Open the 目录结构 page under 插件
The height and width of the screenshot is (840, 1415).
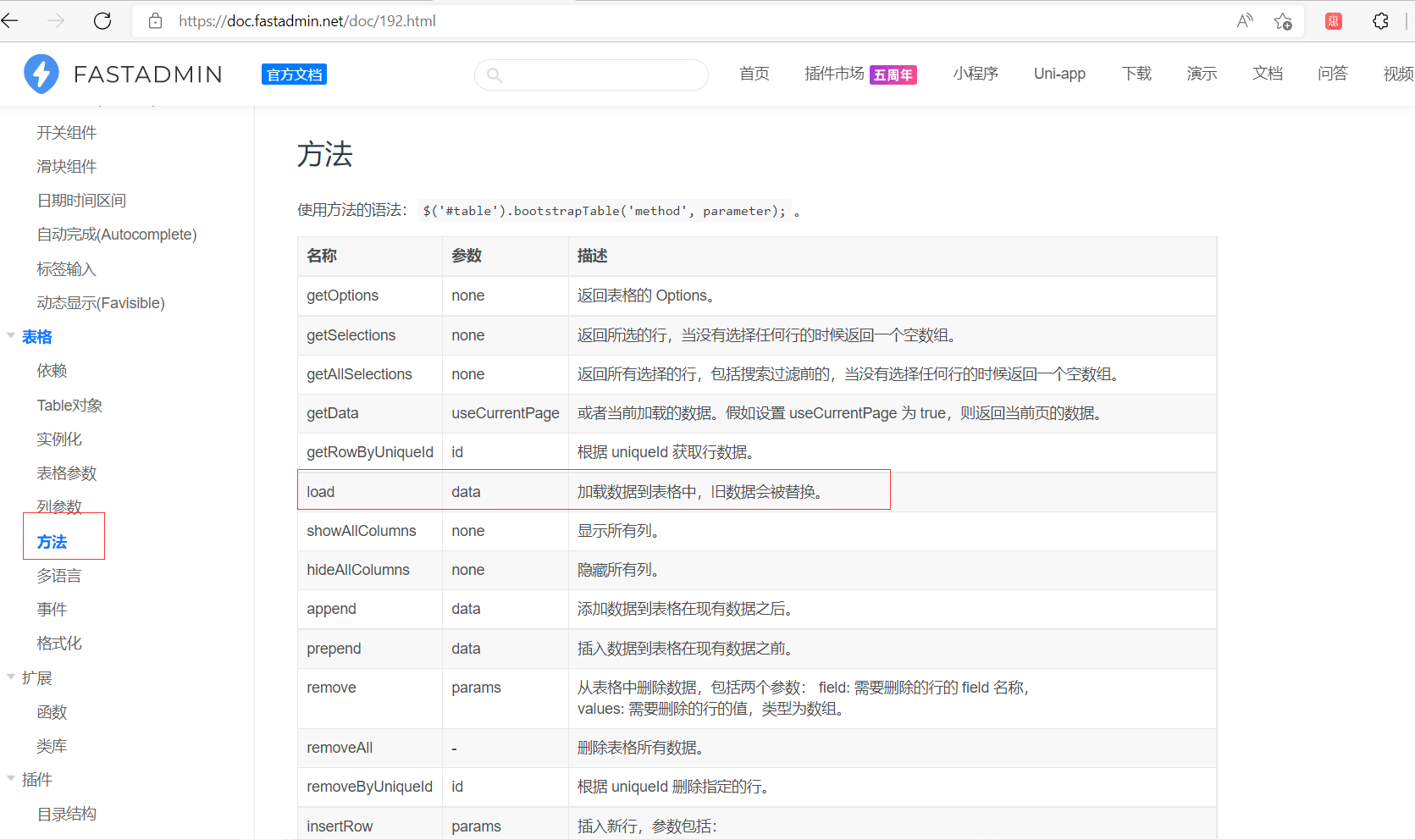67,813
